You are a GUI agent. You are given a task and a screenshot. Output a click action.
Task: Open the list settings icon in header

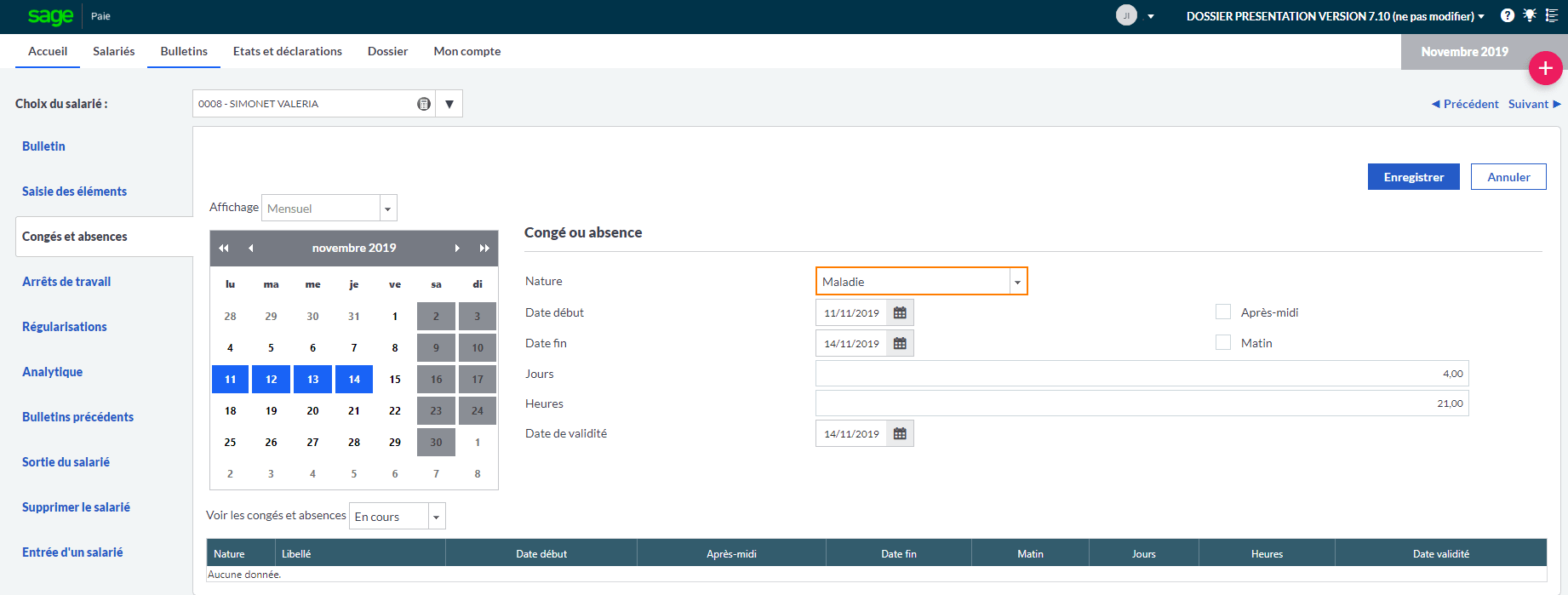(x=1552, y=15)
